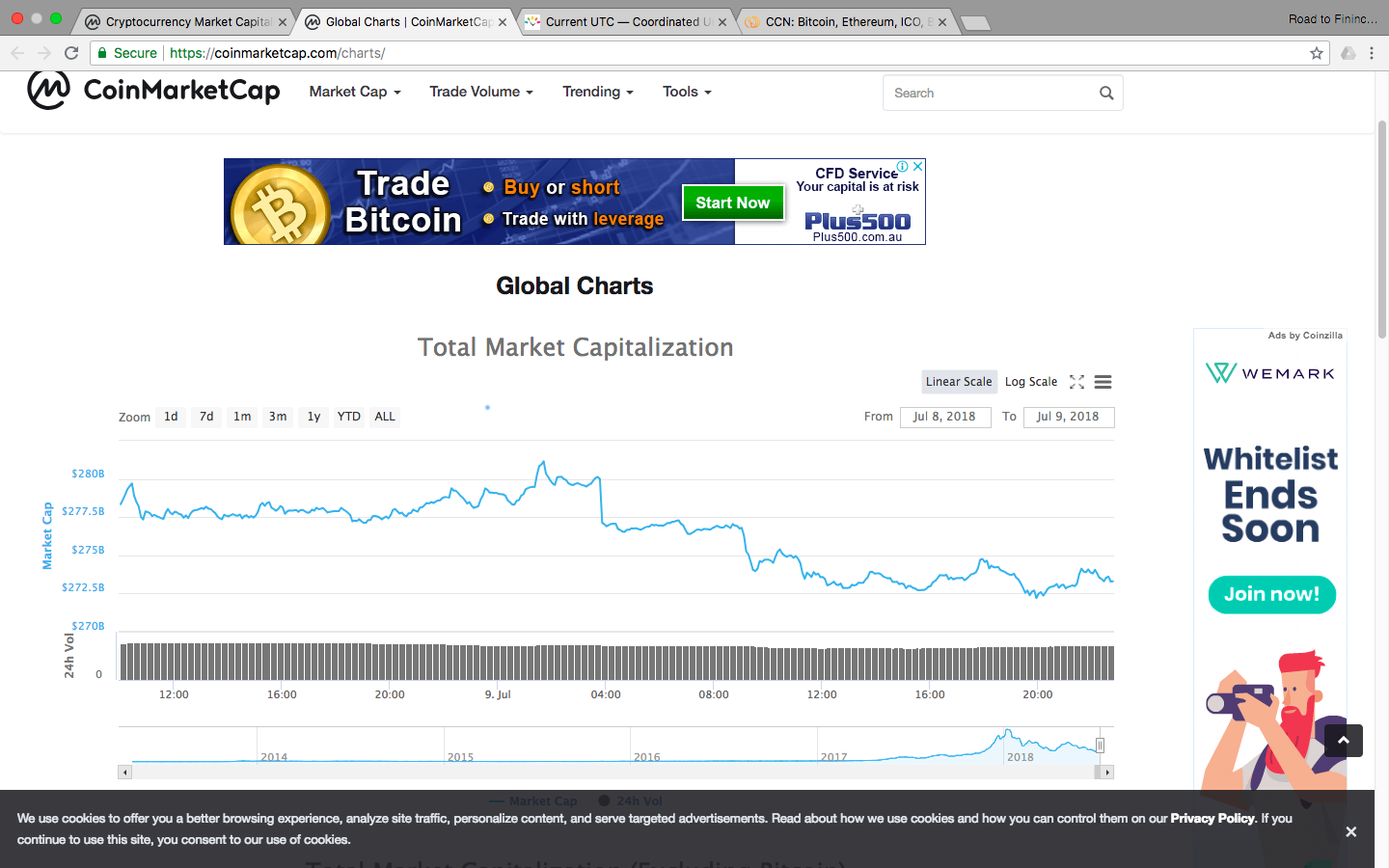1389x868 pixels.
Task: Click 2017 in navigator timeline
Action: [833, 757]
